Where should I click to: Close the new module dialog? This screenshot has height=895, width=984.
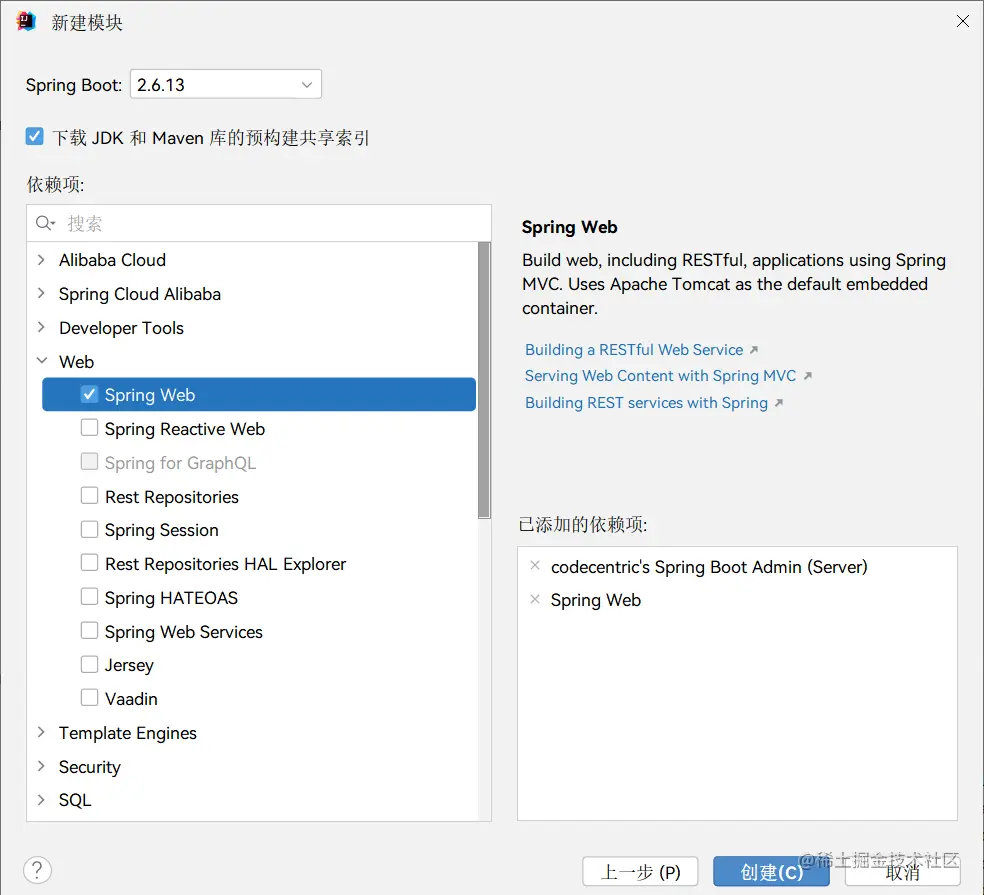click(x=963, y=21)
